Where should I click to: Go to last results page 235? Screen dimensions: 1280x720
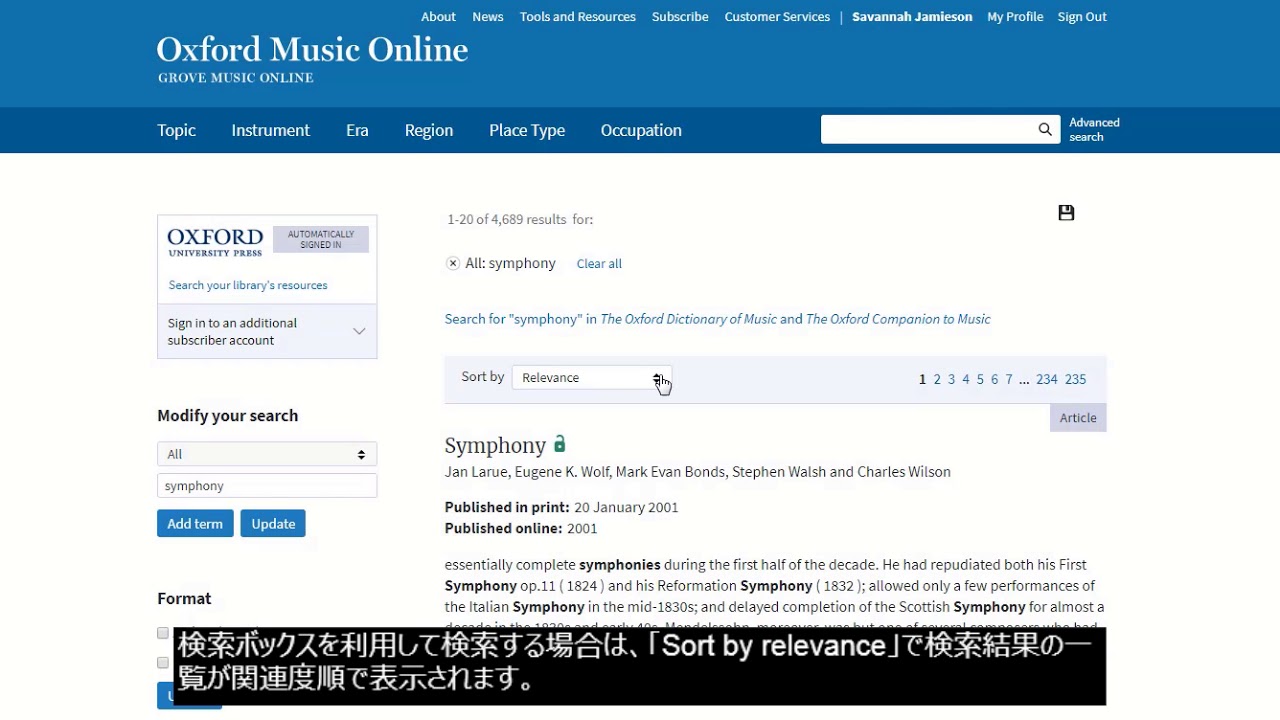(x=1075, y=379)
